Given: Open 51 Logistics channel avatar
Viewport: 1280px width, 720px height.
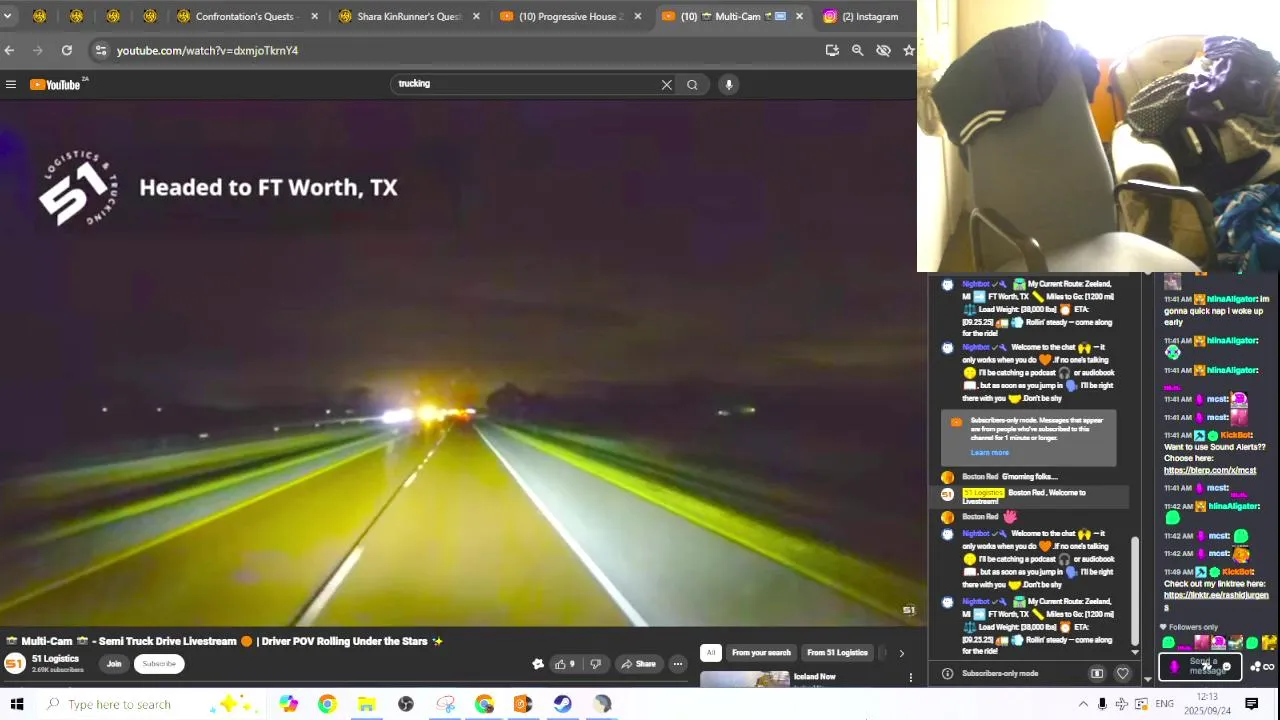Looking at the screenshot, I should 15,663.
